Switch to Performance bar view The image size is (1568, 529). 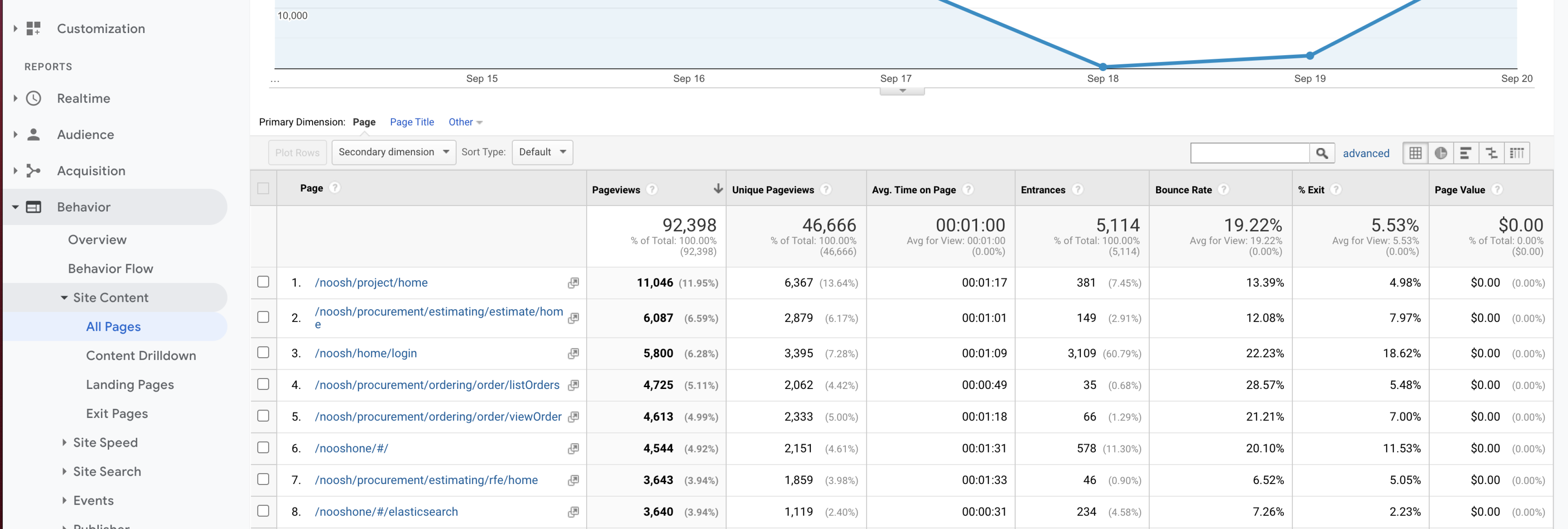click(x=1466, y=153)
